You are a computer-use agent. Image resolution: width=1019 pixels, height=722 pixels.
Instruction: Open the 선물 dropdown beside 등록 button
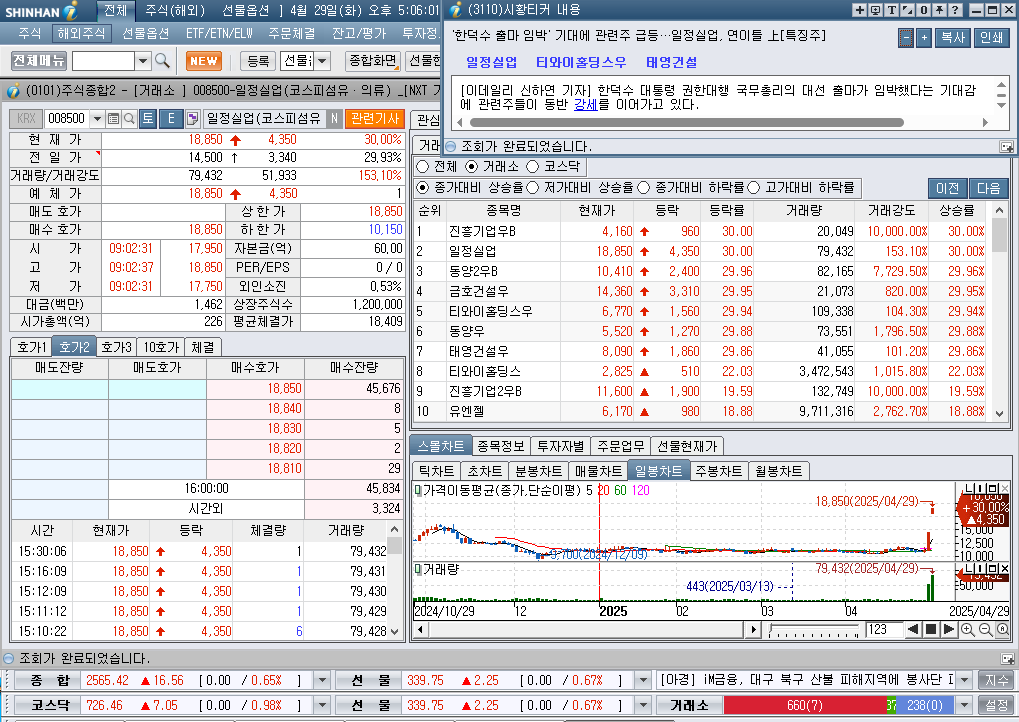(x=322, y=61)
